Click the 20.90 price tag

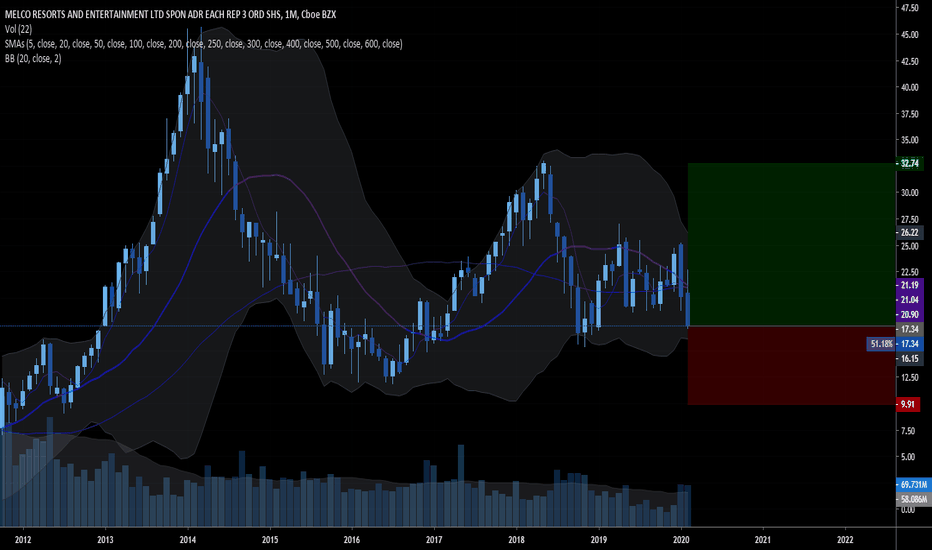pyautogui.click(x=909, y=315)
